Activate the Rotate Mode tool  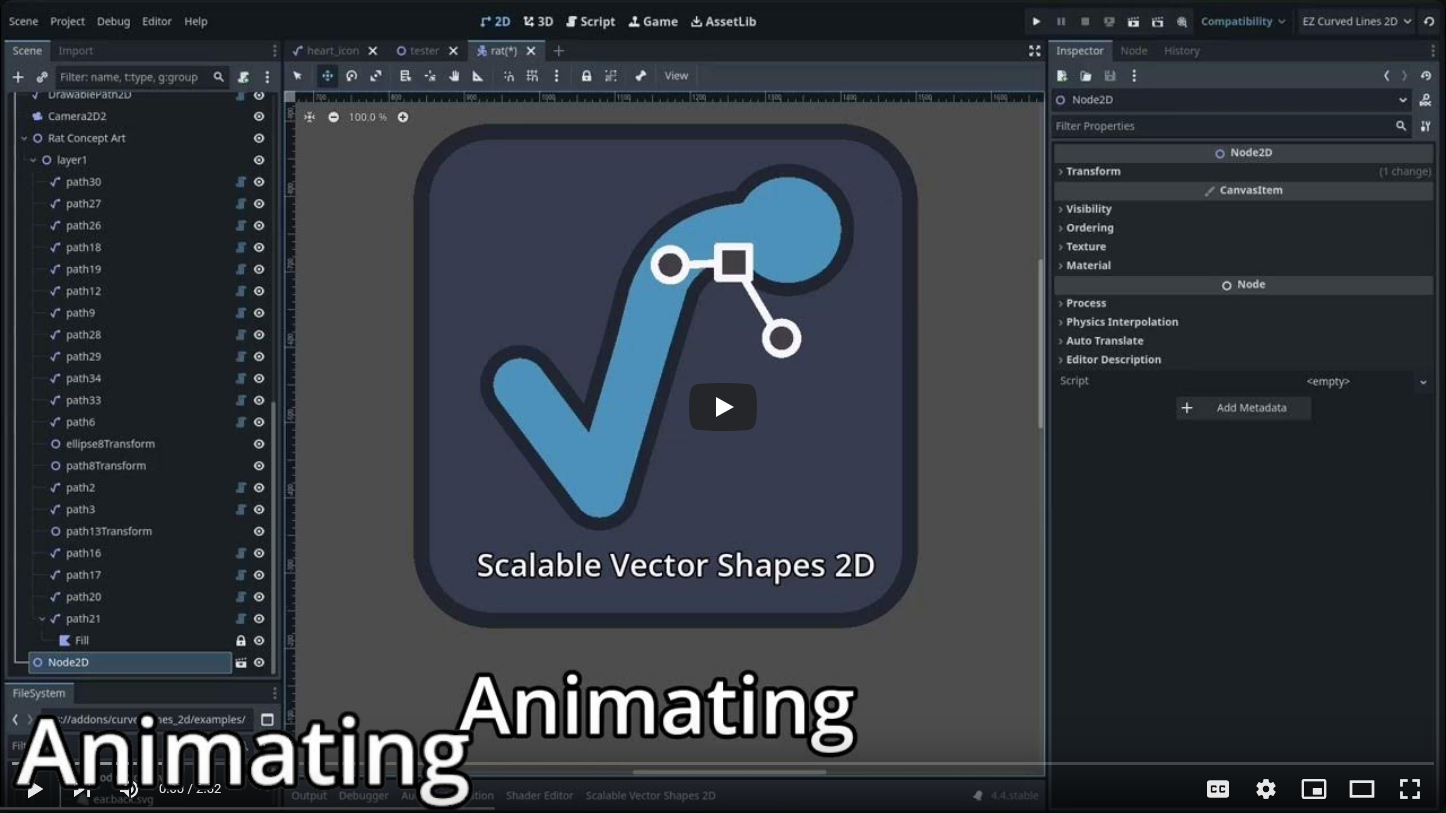point(352,76)
